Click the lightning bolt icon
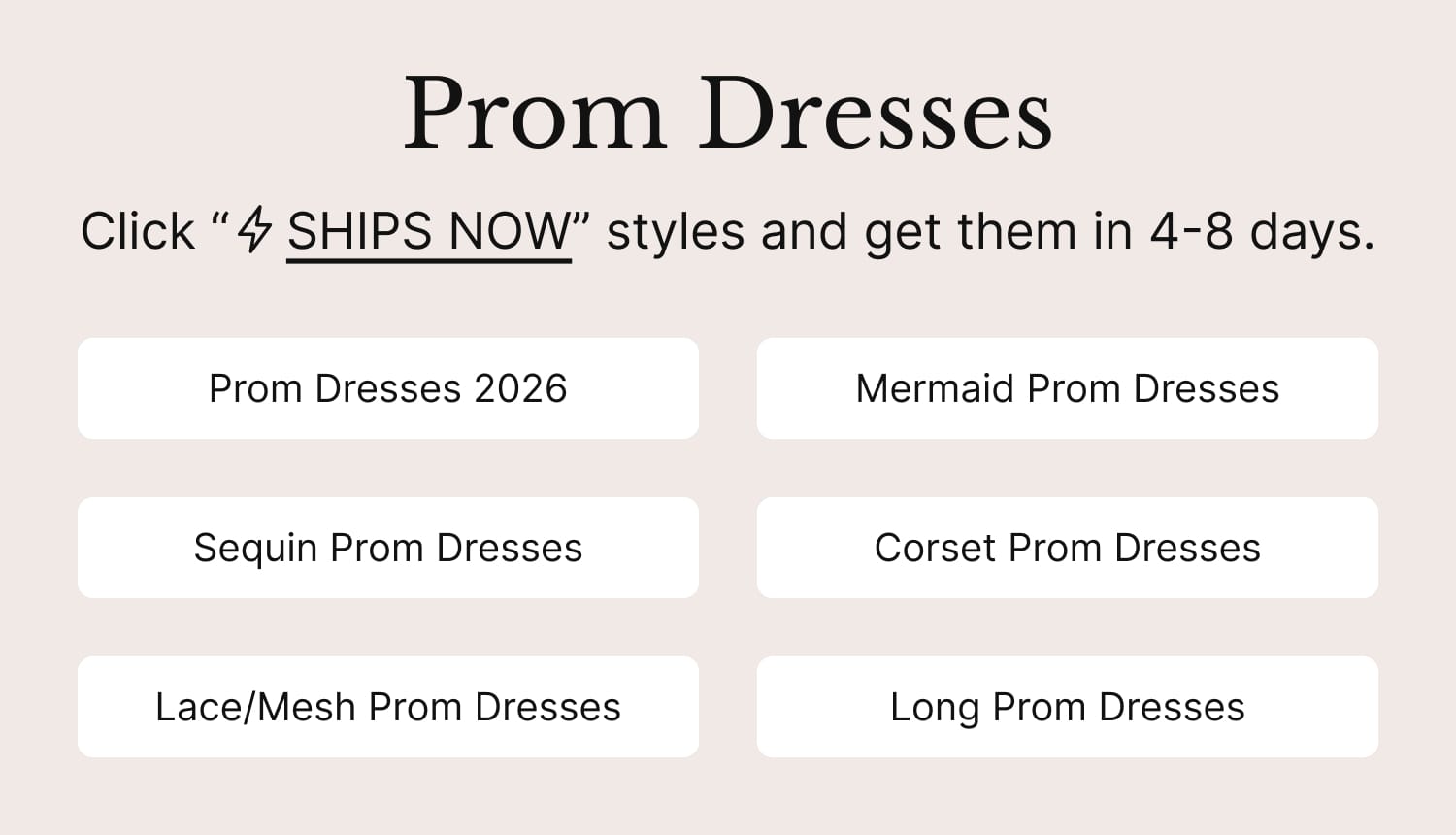The width and height of the screenshot is (1456, 835). coord(255,231)
